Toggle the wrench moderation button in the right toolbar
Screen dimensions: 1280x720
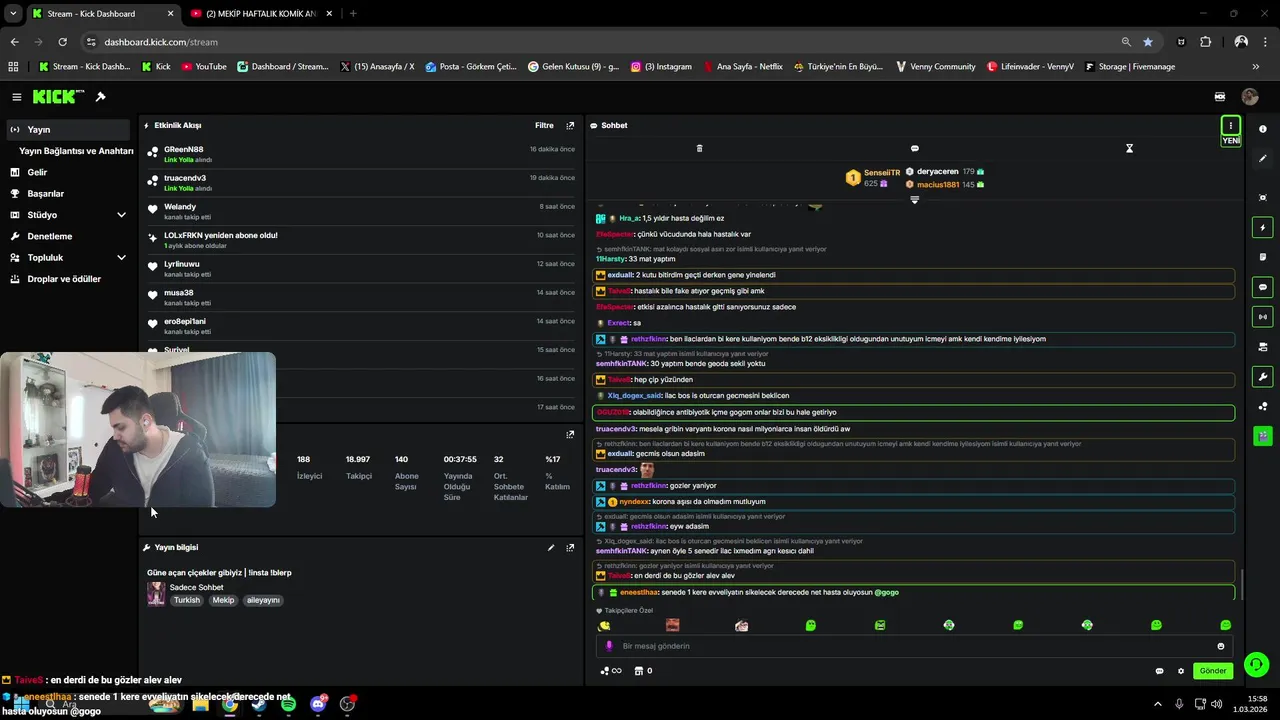coord(1263,377)
